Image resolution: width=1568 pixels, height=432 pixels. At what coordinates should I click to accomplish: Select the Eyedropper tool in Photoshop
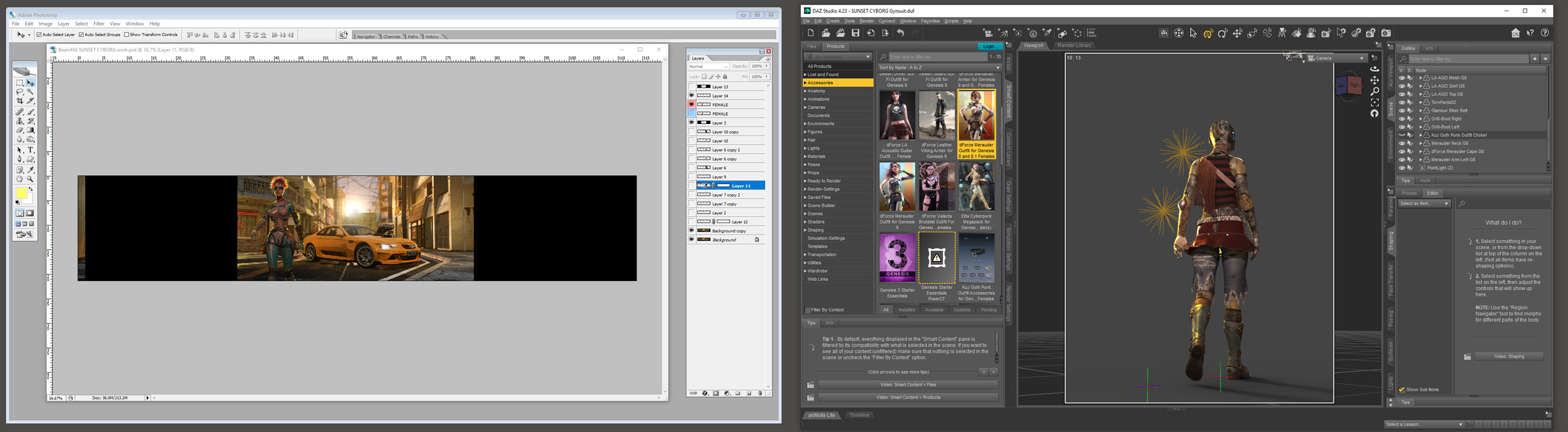pos(30,170)
